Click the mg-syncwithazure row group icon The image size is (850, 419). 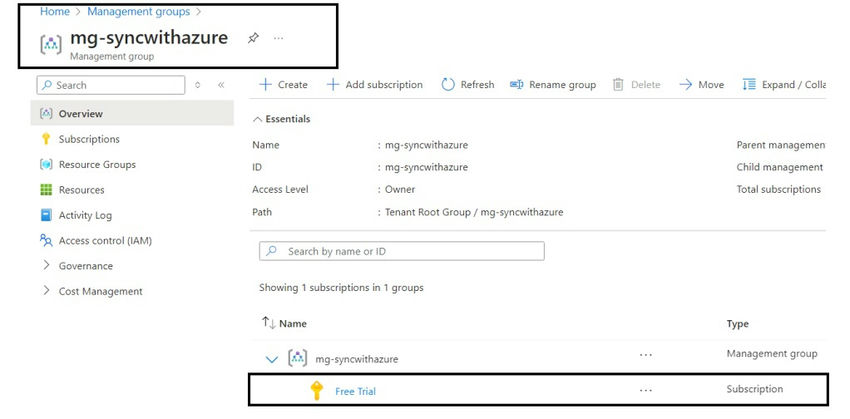tap(298, 358)
